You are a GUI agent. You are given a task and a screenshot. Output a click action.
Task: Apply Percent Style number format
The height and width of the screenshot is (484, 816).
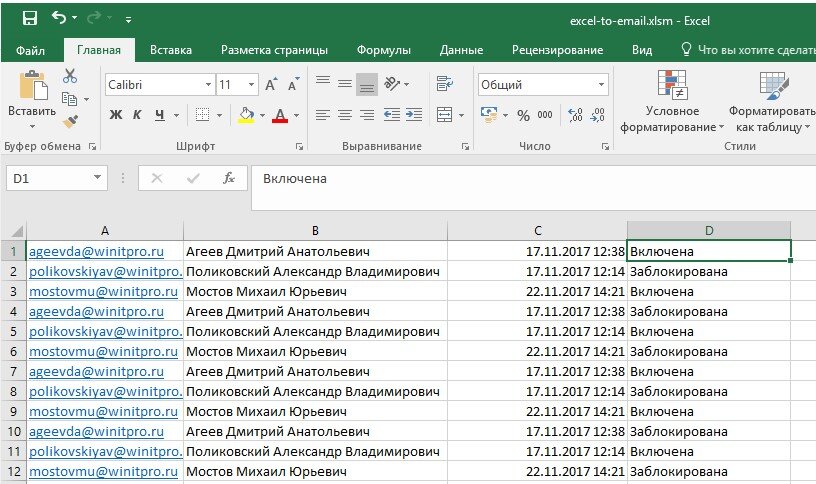(x=524, y=115)
